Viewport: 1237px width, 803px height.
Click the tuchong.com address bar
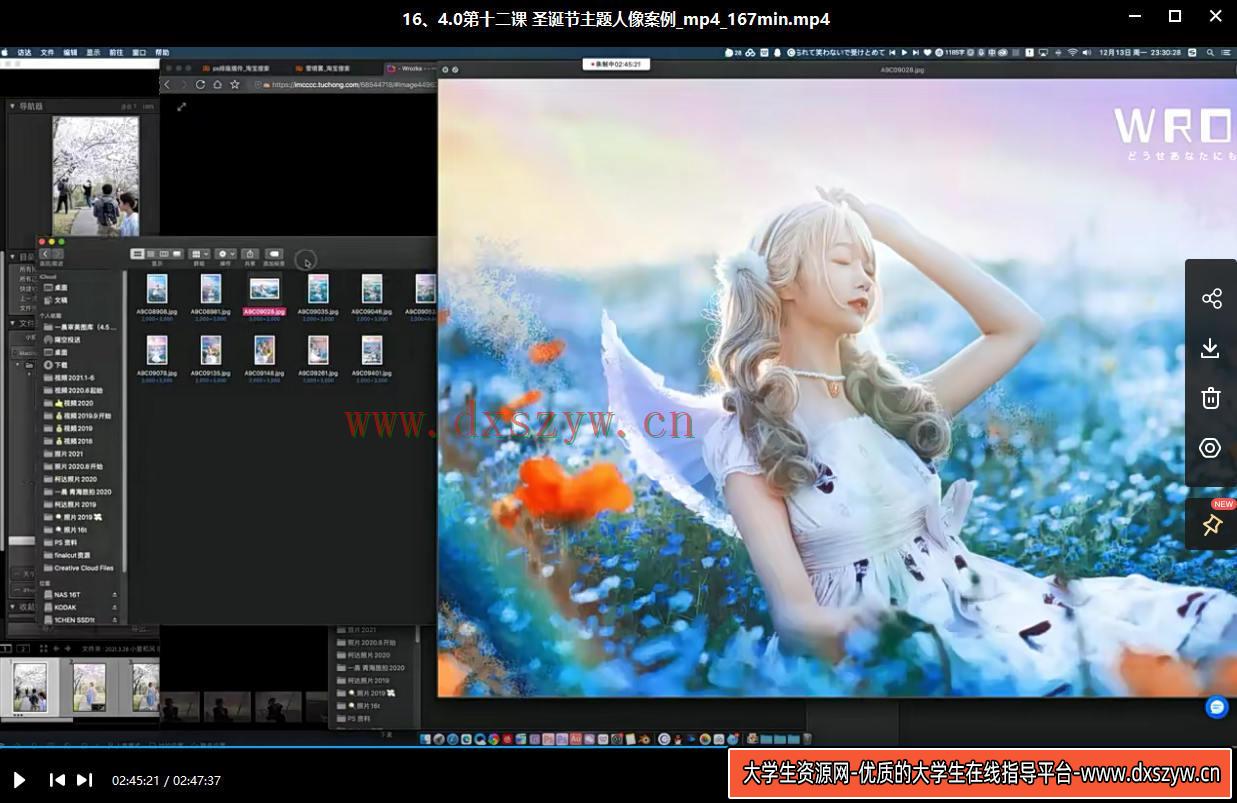(x=345, y=85)
